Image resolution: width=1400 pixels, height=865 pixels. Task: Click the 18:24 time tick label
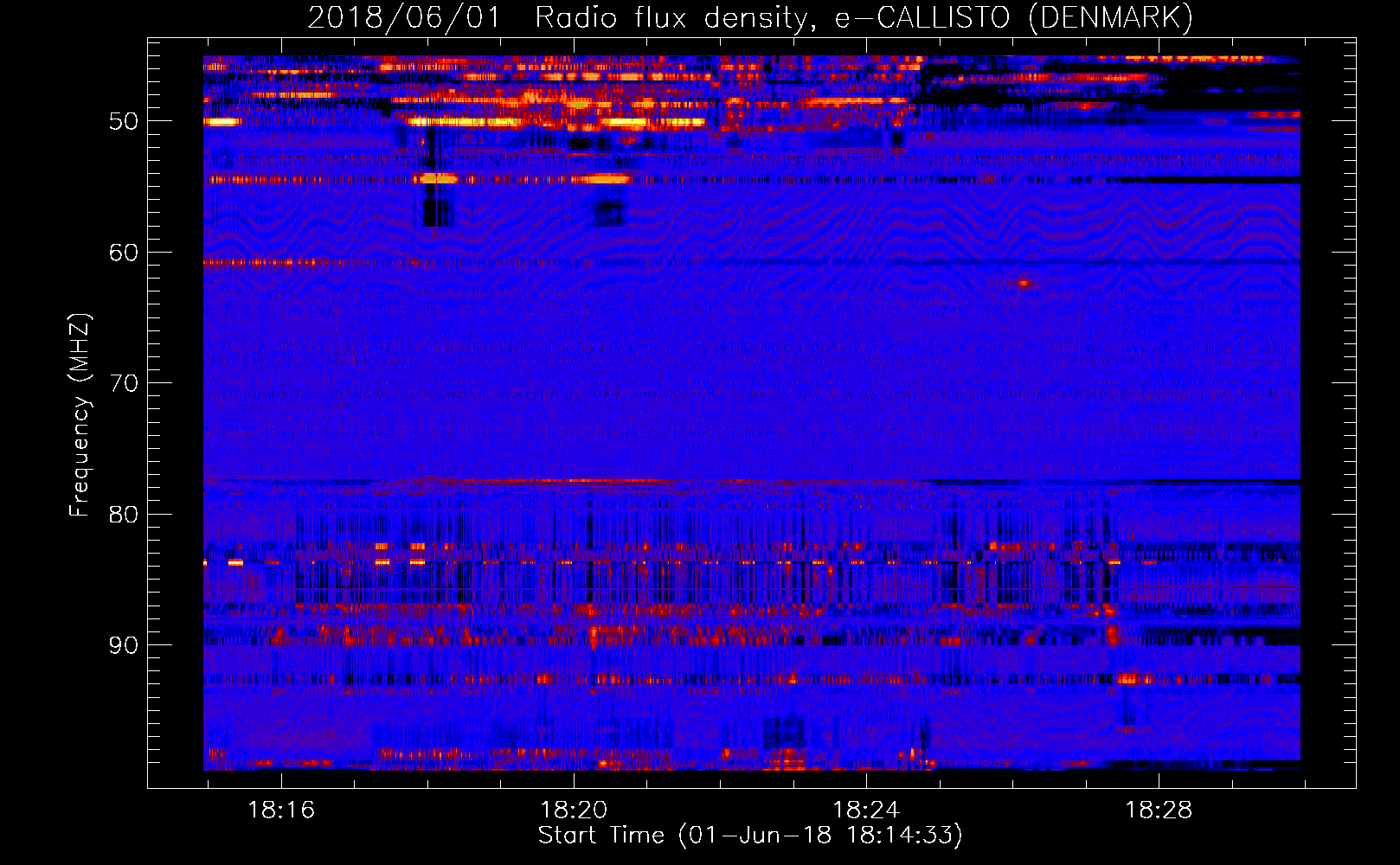coord(866,811)
